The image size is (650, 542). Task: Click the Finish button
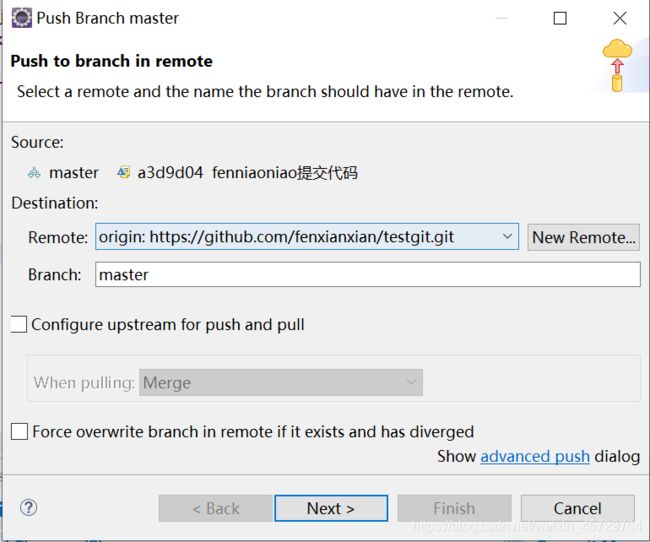pyautogui.click(x=454, y=508)
